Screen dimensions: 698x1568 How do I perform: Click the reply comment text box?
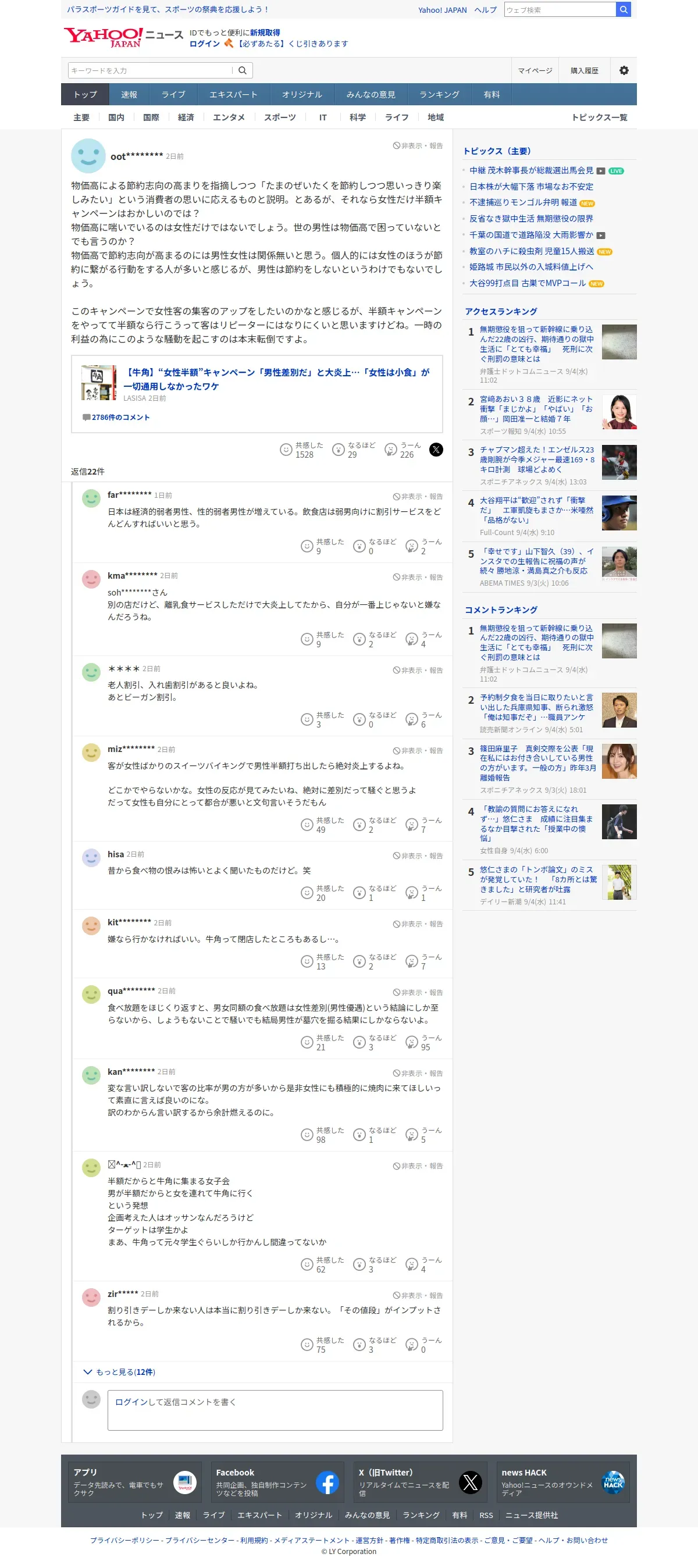pos(275,1410)
